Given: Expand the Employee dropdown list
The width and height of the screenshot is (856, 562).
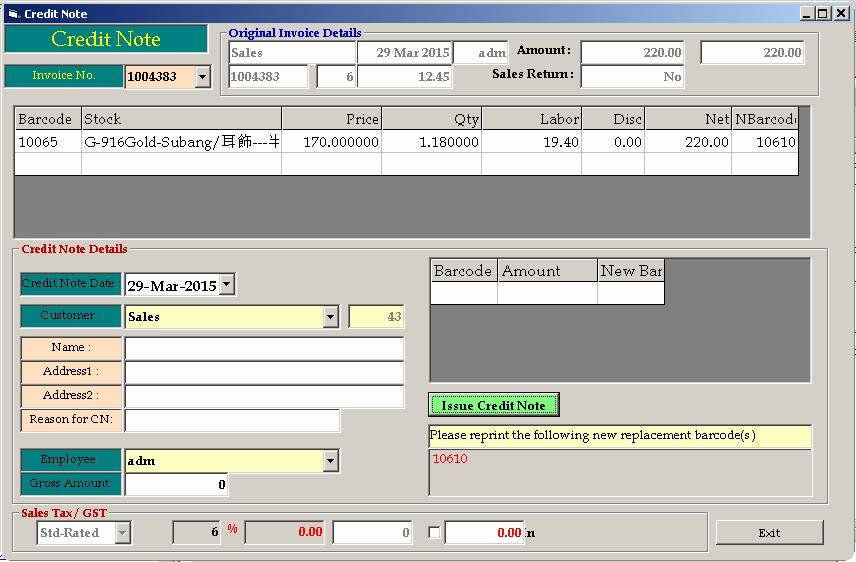Looking at the screenshot, I should [331, 461].
